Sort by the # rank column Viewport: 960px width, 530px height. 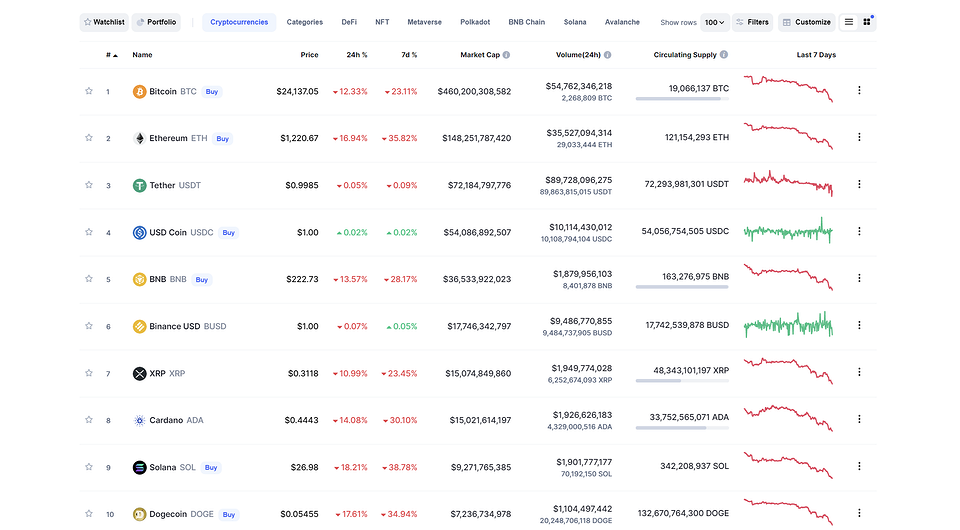[111, 55]
